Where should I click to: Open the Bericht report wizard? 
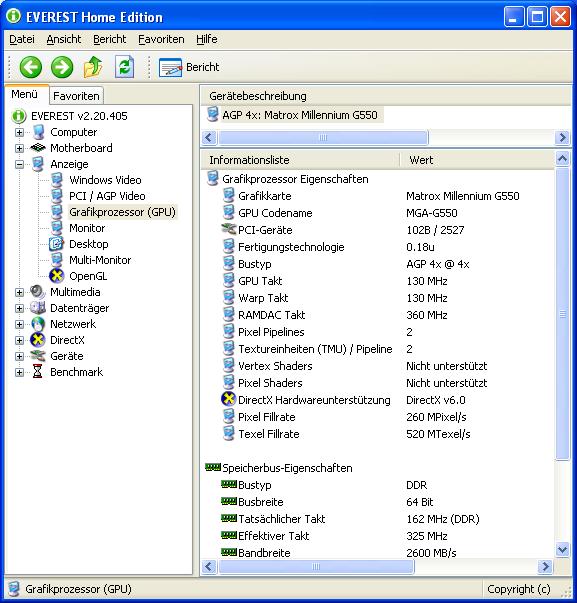point(189,67)
